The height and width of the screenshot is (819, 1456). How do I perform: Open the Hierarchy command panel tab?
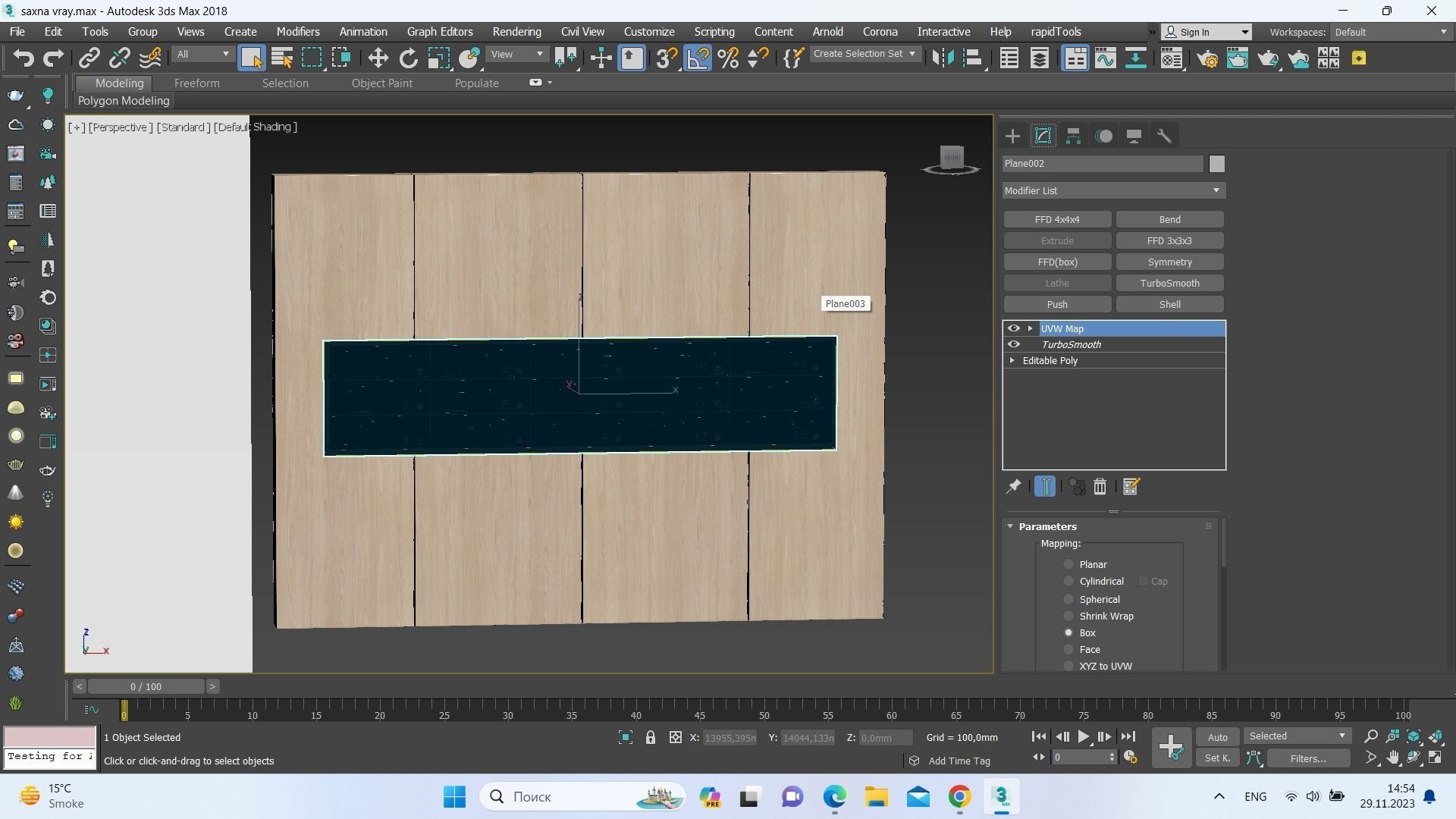[1073, 136]
